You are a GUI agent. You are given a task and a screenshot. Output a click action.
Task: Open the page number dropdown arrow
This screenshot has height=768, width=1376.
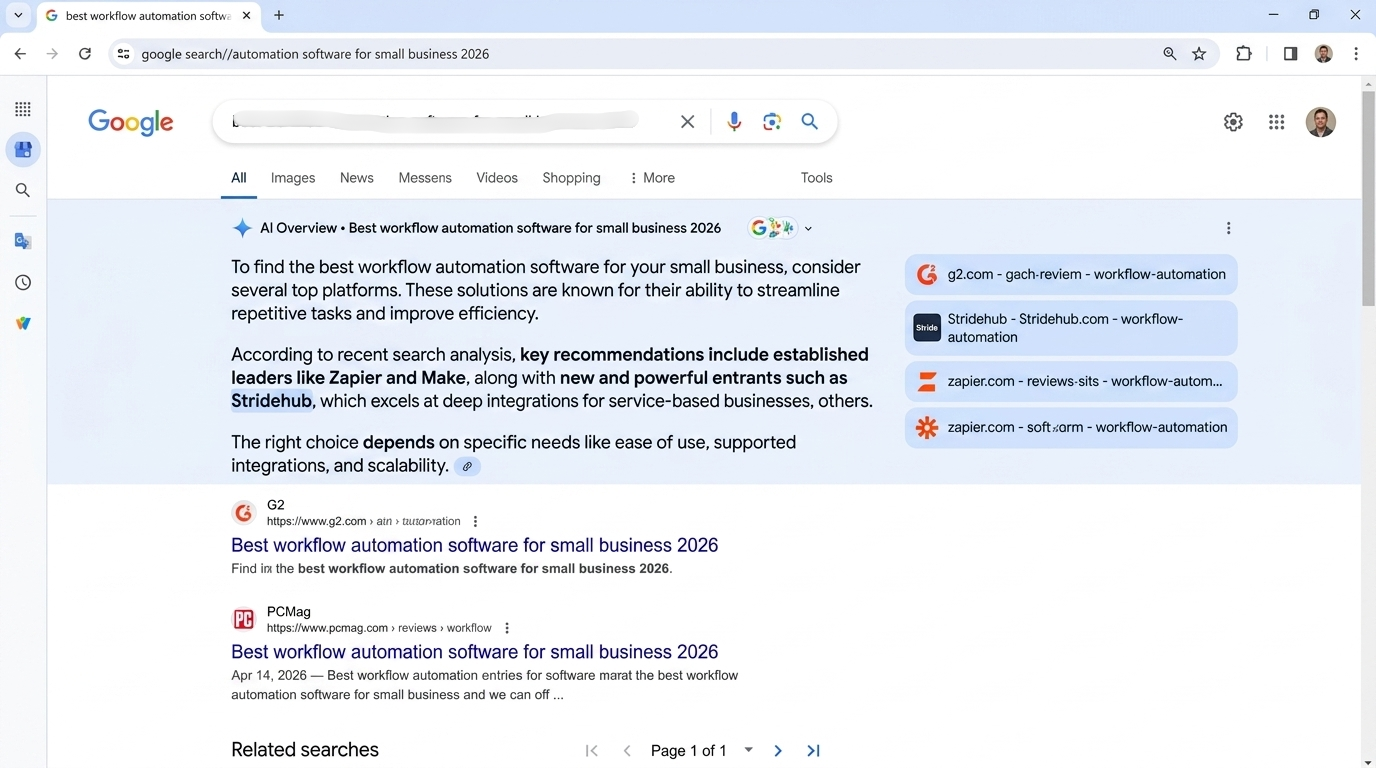(x=748, y=750)
